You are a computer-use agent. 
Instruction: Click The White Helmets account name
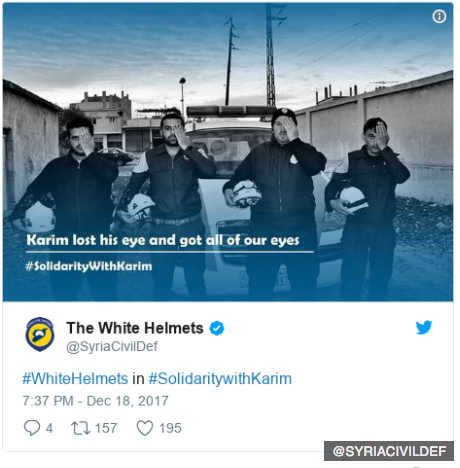(135, 328)
